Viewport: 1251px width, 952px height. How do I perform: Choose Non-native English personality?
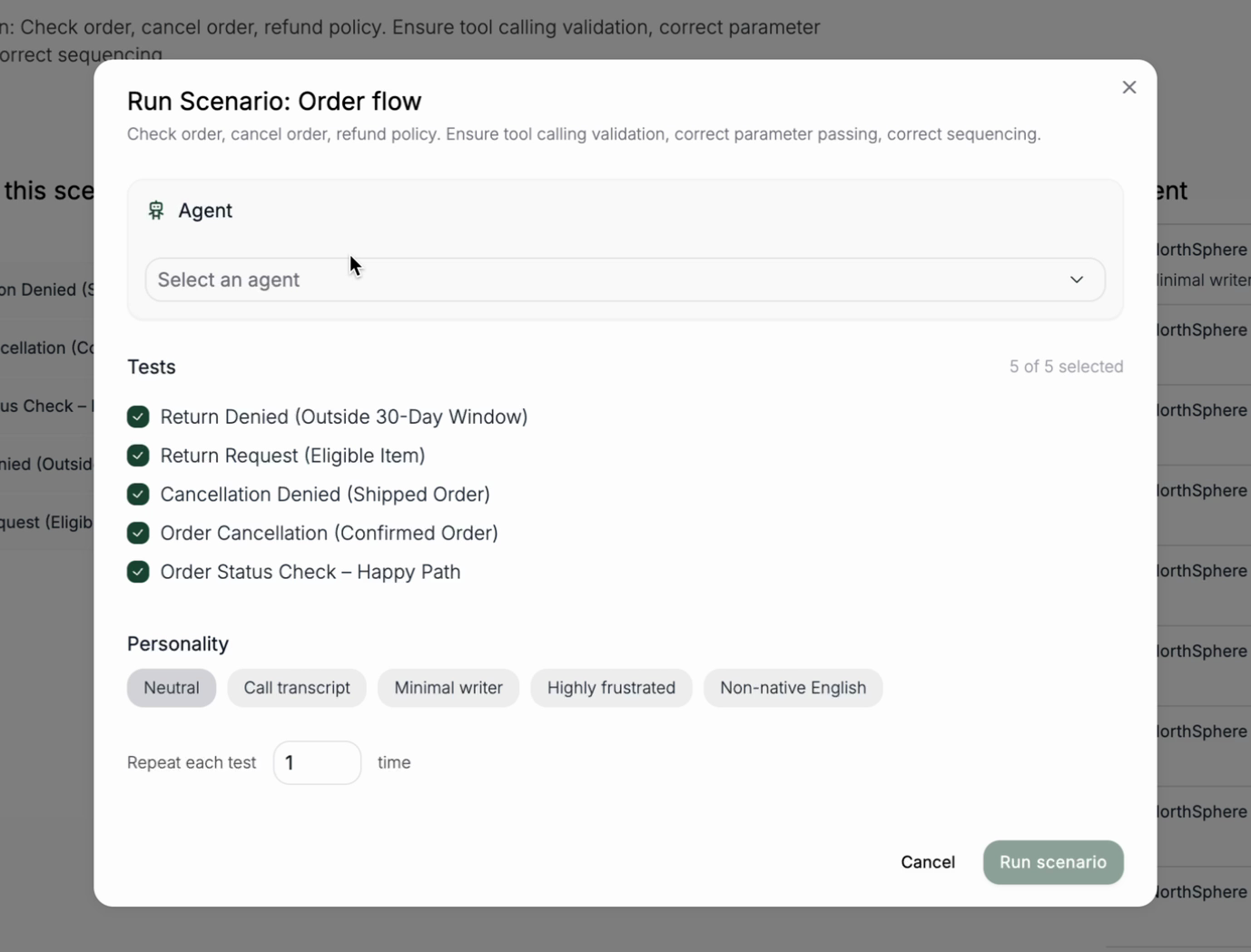click(793, 688)
